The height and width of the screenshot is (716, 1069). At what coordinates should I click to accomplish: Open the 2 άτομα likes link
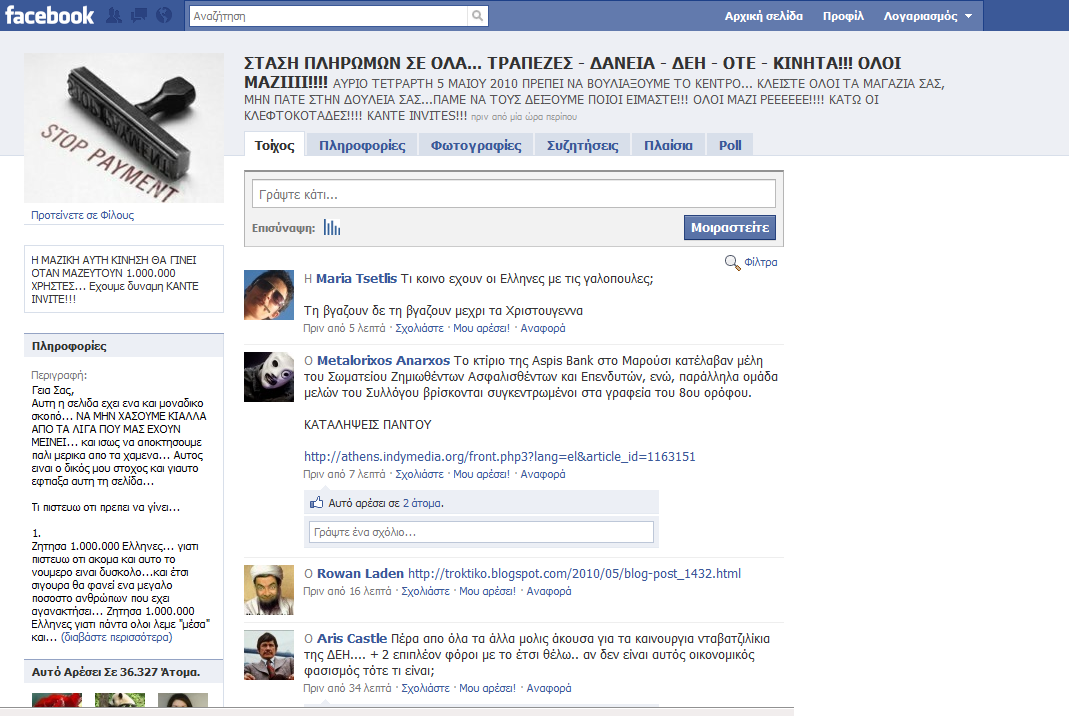[x=422, y=503]
